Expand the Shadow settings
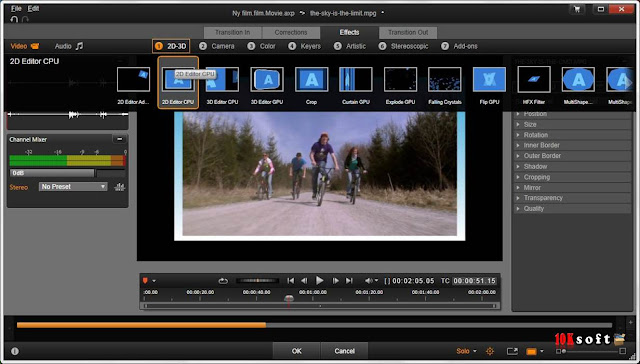 [573, 166]
